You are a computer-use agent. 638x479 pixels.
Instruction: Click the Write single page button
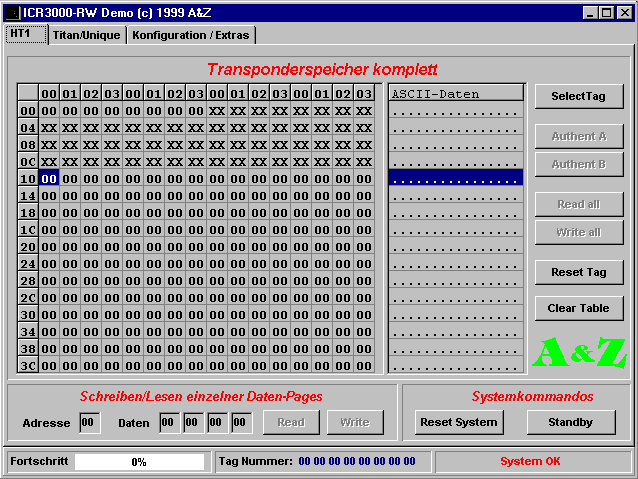pos(355,422)
